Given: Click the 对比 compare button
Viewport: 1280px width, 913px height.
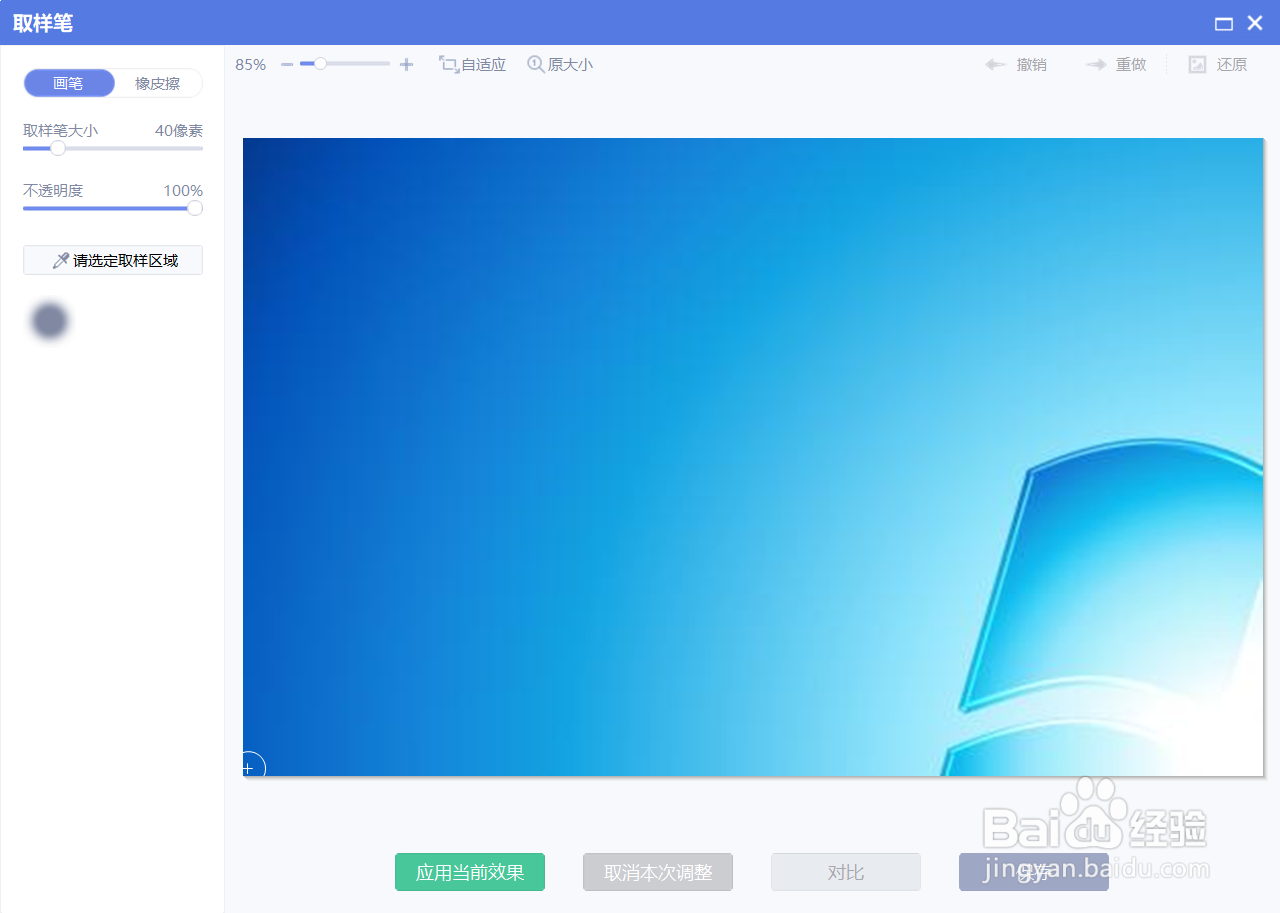Looking at the screenshot, I should click(x=846, y=872).
